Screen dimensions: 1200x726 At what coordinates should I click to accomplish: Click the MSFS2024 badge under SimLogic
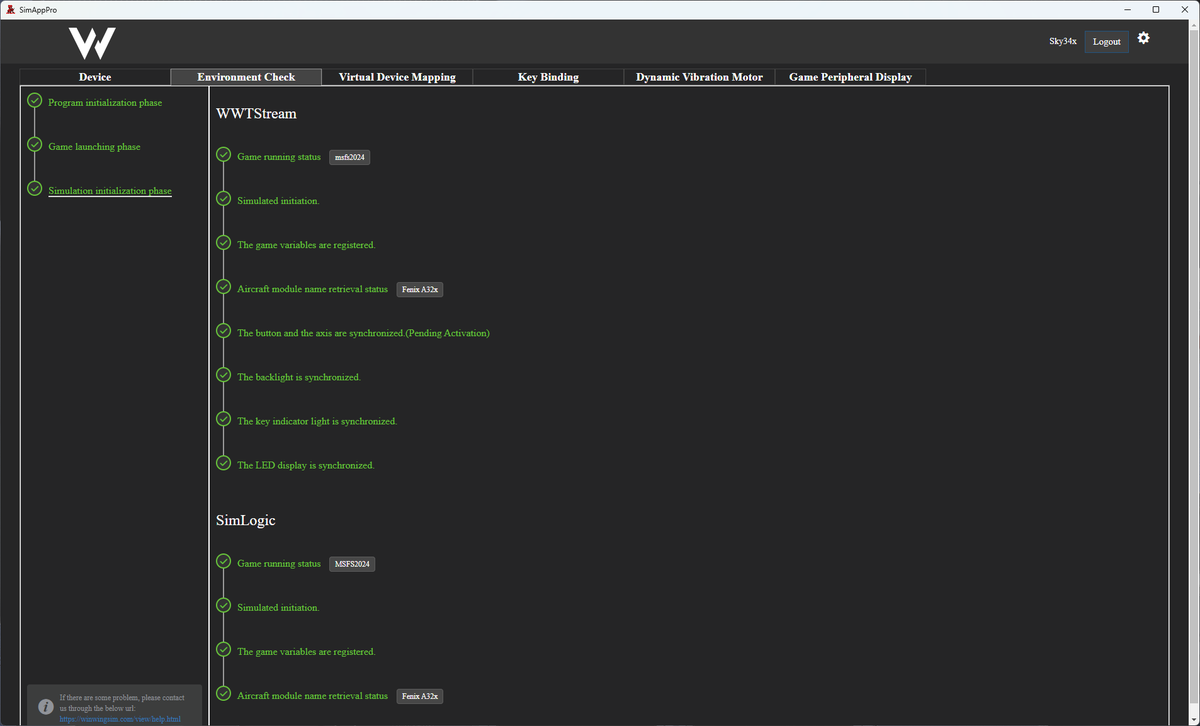coord(352,564)
